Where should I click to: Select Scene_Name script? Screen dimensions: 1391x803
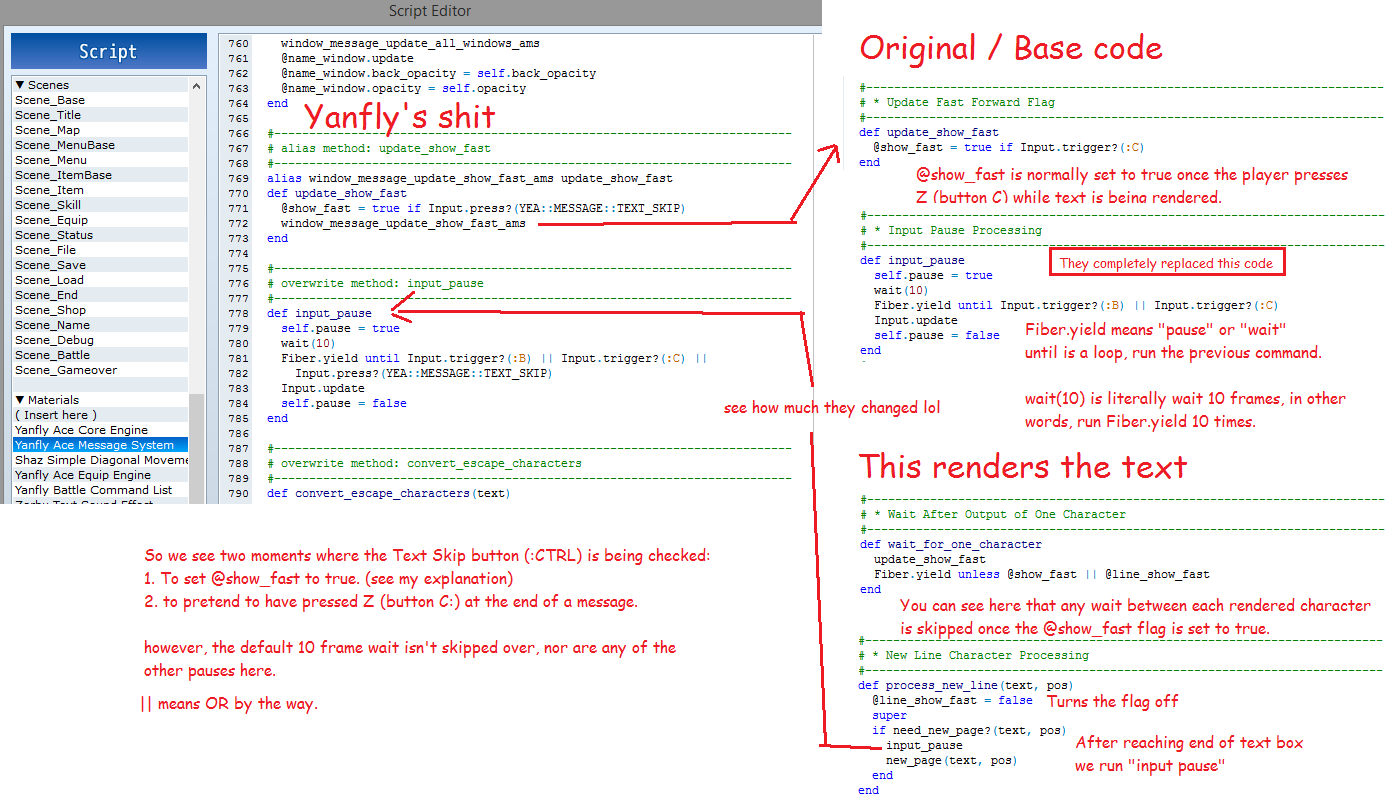pyautogui.click(x=100, y=325)
